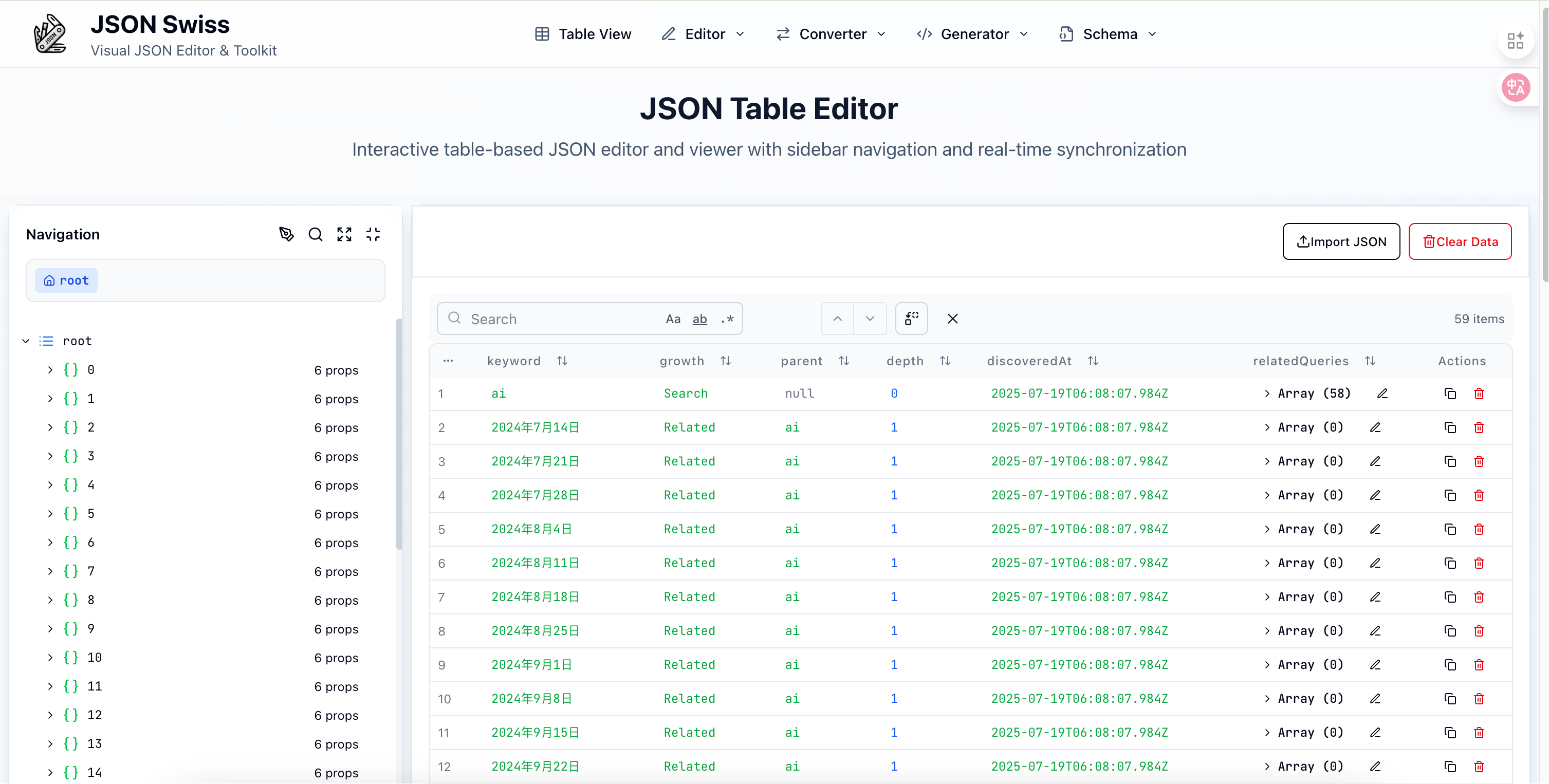Toggle whole word match (ab)
The image size is (1549, 784).
click(699, 319)
